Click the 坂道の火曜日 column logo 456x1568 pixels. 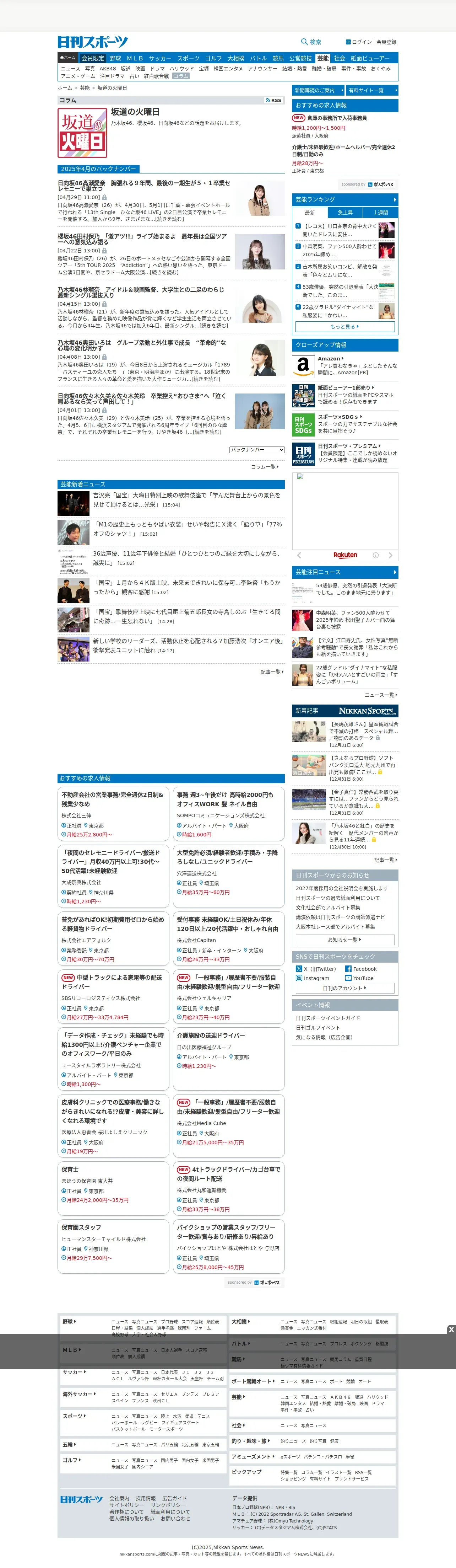click(83, 133)
